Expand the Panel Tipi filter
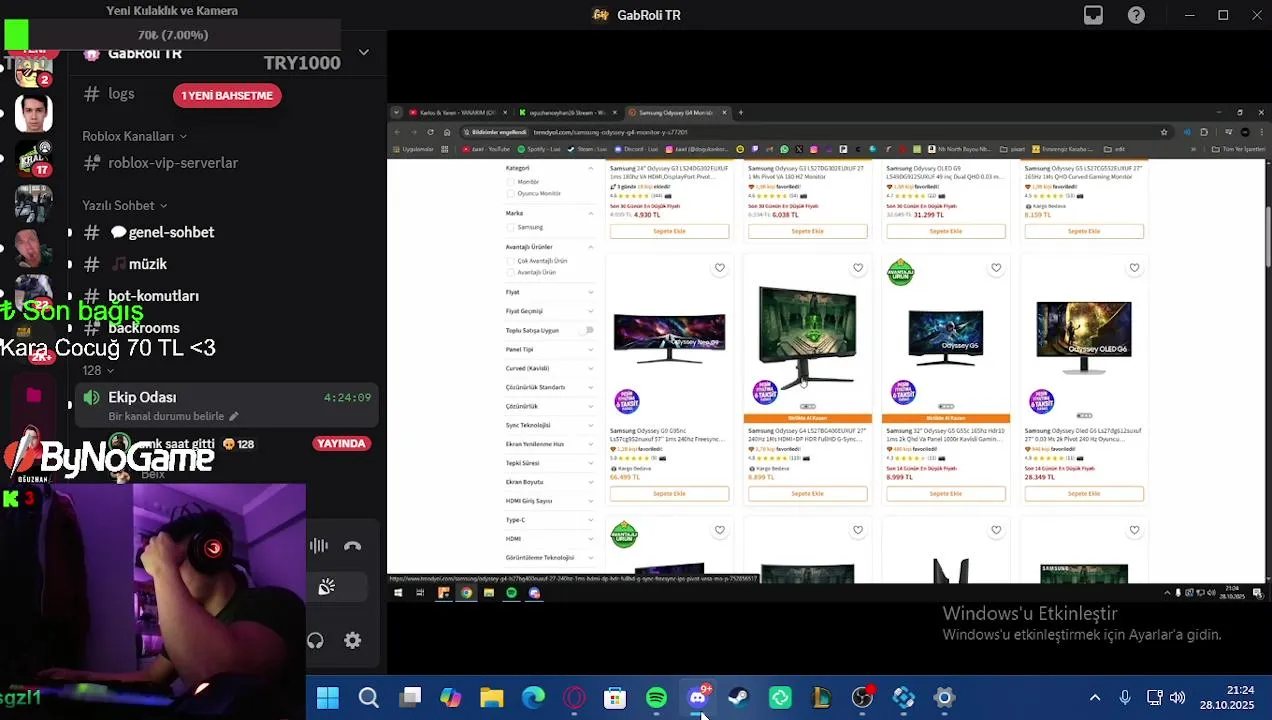1272x720 pixels. tap(549, 349)
